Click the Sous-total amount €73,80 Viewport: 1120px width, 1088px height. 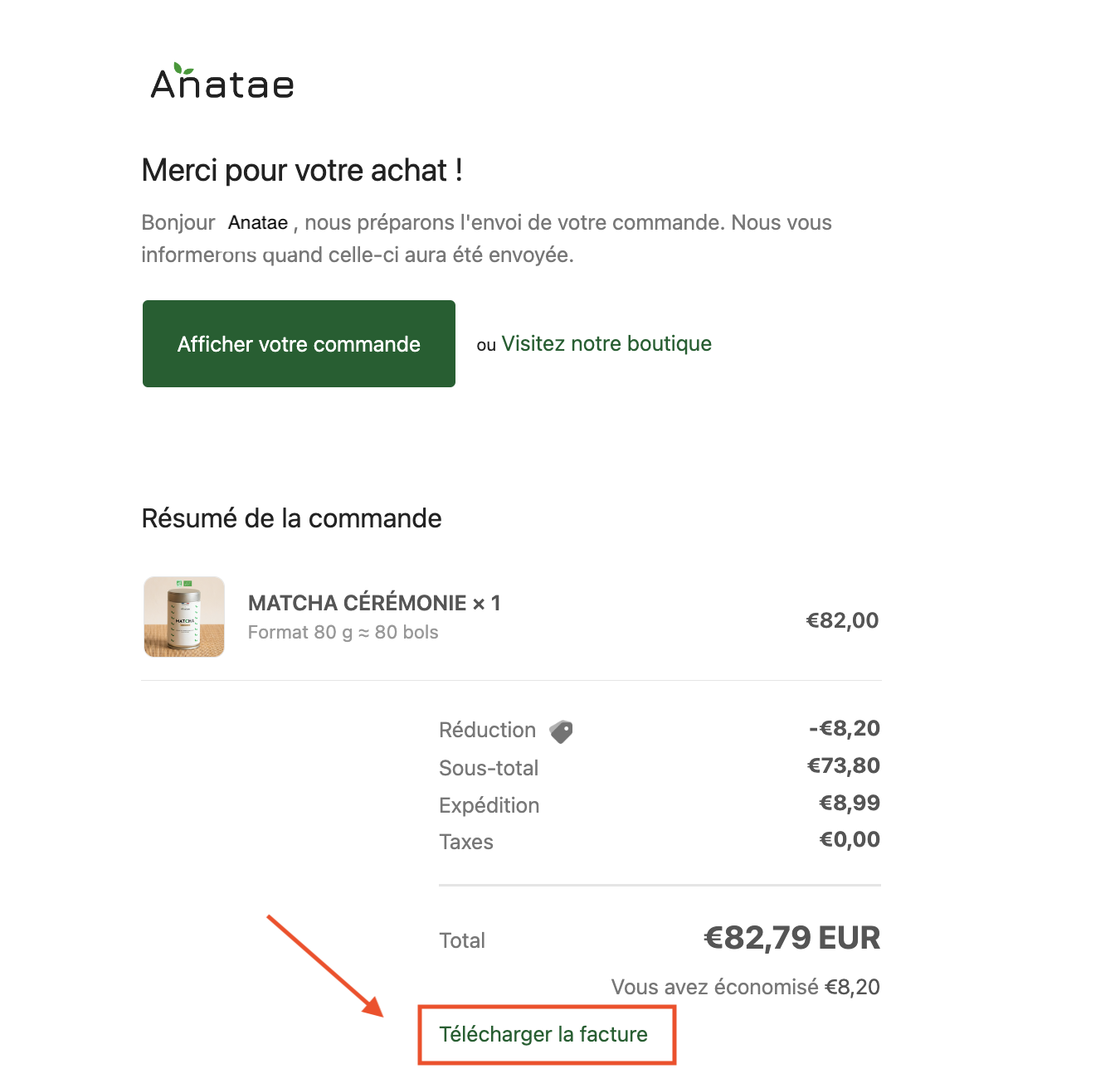pos(844,766)
